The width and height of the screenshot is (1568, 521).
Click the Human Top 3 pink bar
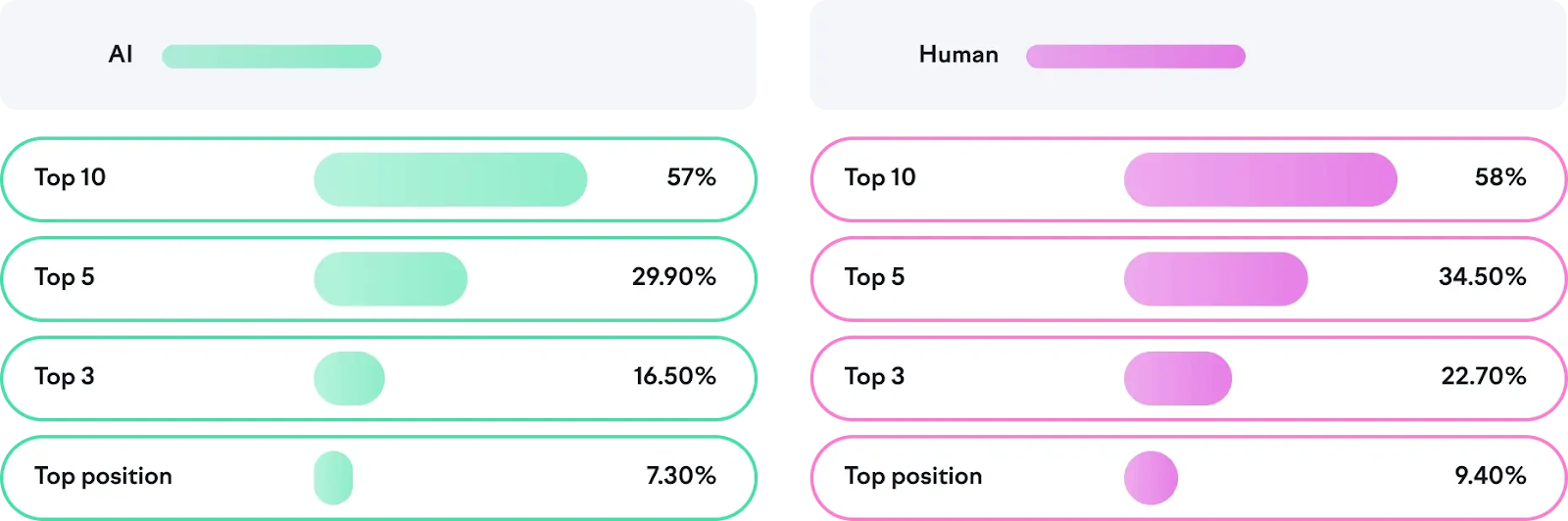click(1177, 378)
